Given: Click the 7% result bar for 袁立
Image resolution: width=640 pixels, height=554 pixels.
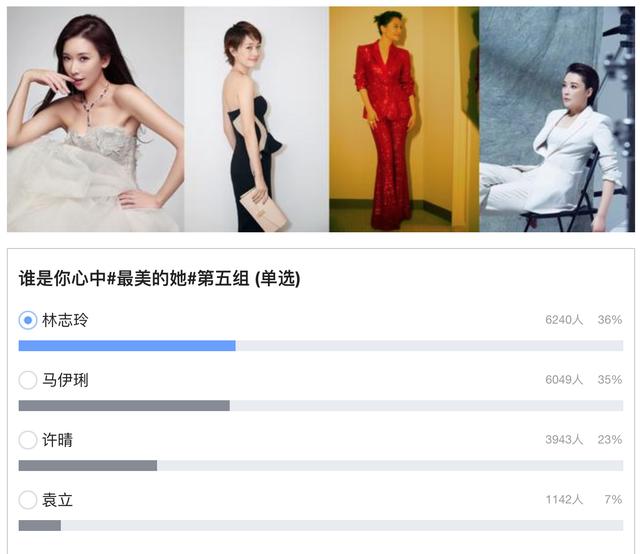Looking at the screenshot, I should pos(40,525).
